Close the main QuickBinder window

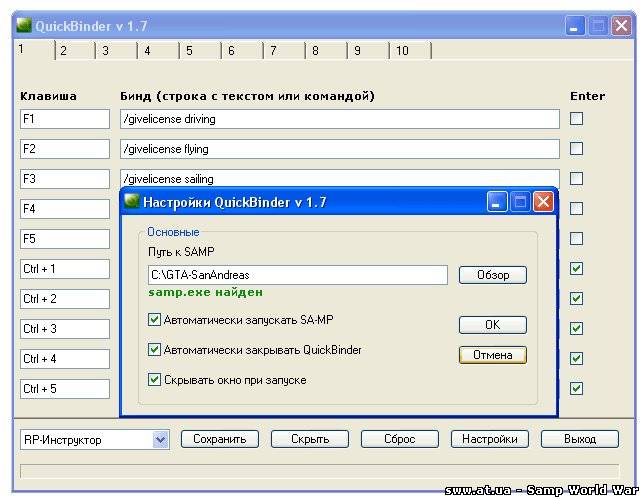coord(621,26)
